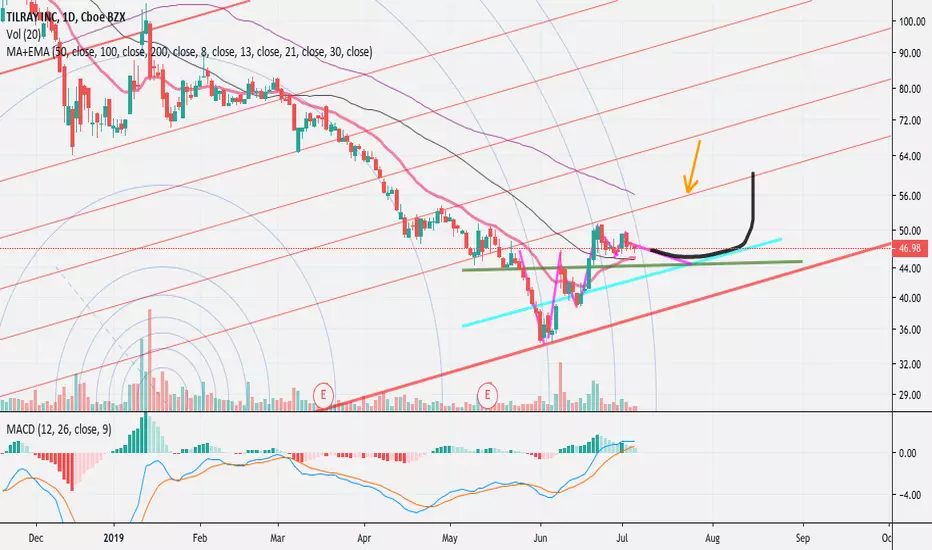932x550 pixels.
Task: Select the cyan ascending trendline
Action: pos(621,282)
